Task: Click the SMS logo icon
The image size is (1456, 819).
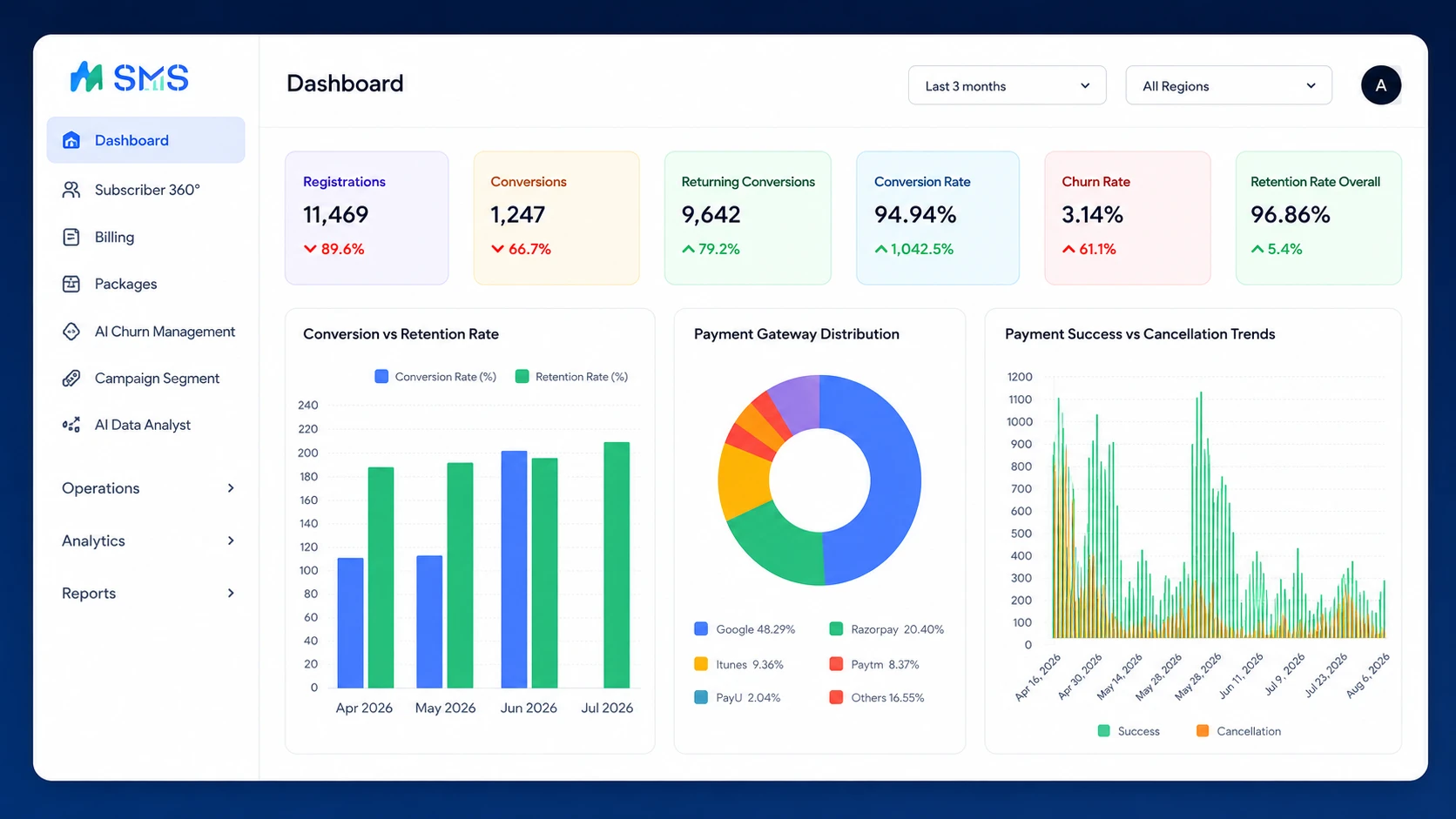Action: pyautogui.click(x=86, y=77)
